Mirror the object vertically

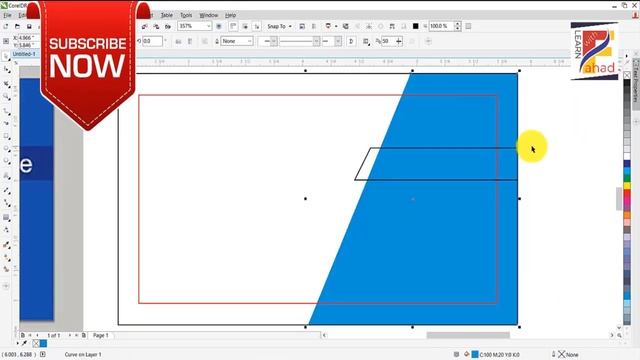click(190, 41)
